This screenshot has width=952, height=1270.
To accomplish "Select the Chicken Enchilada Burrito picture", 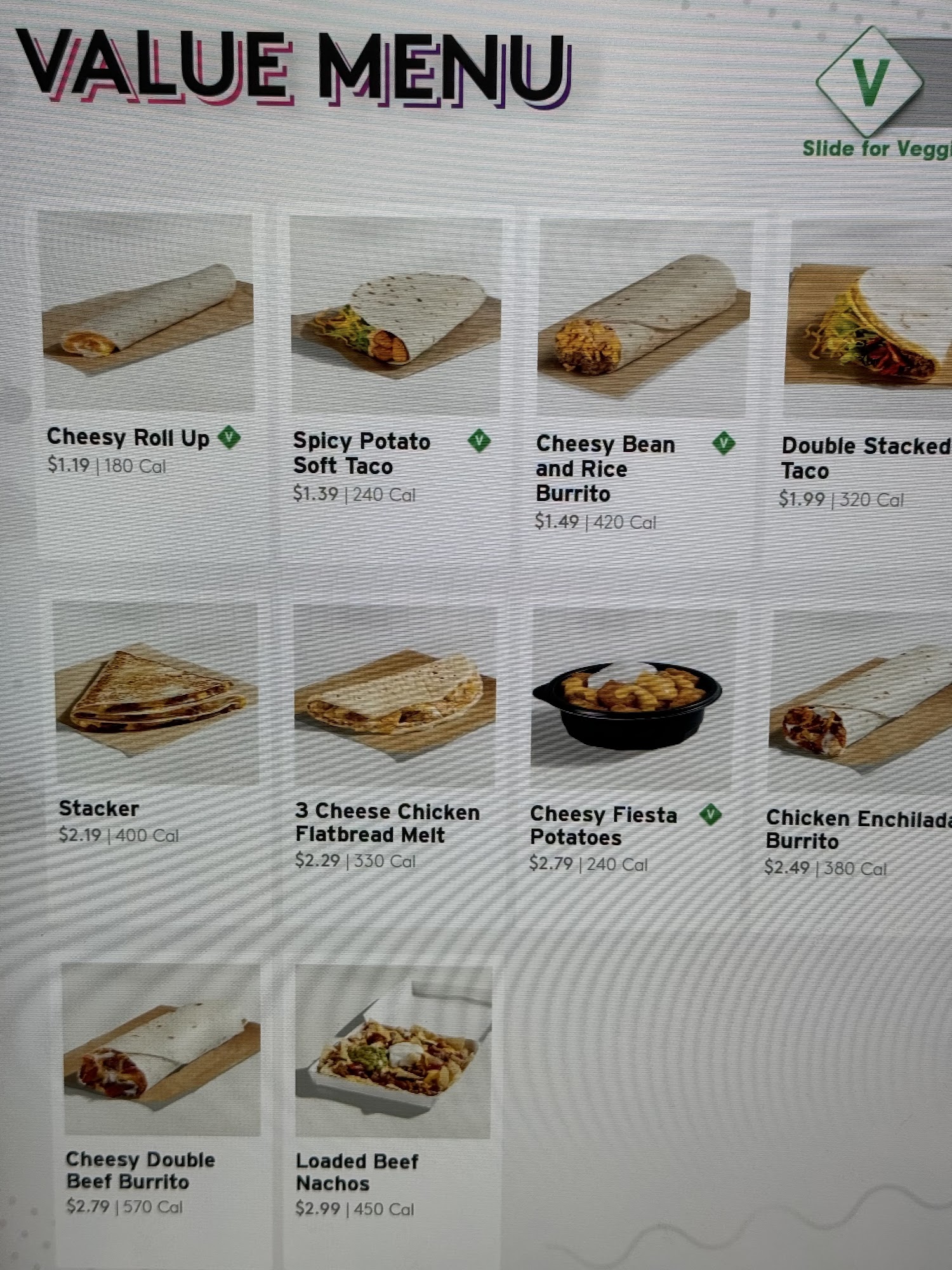I will point(861,702).
